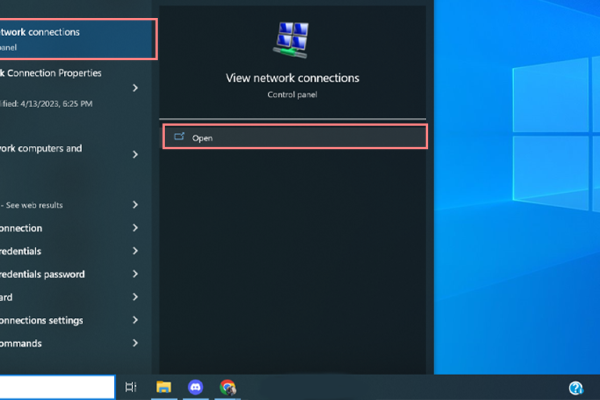The image size is (600, 400).
Task: Choose the 'credentials' search suggestion text
Action: [x=30, y=251]
